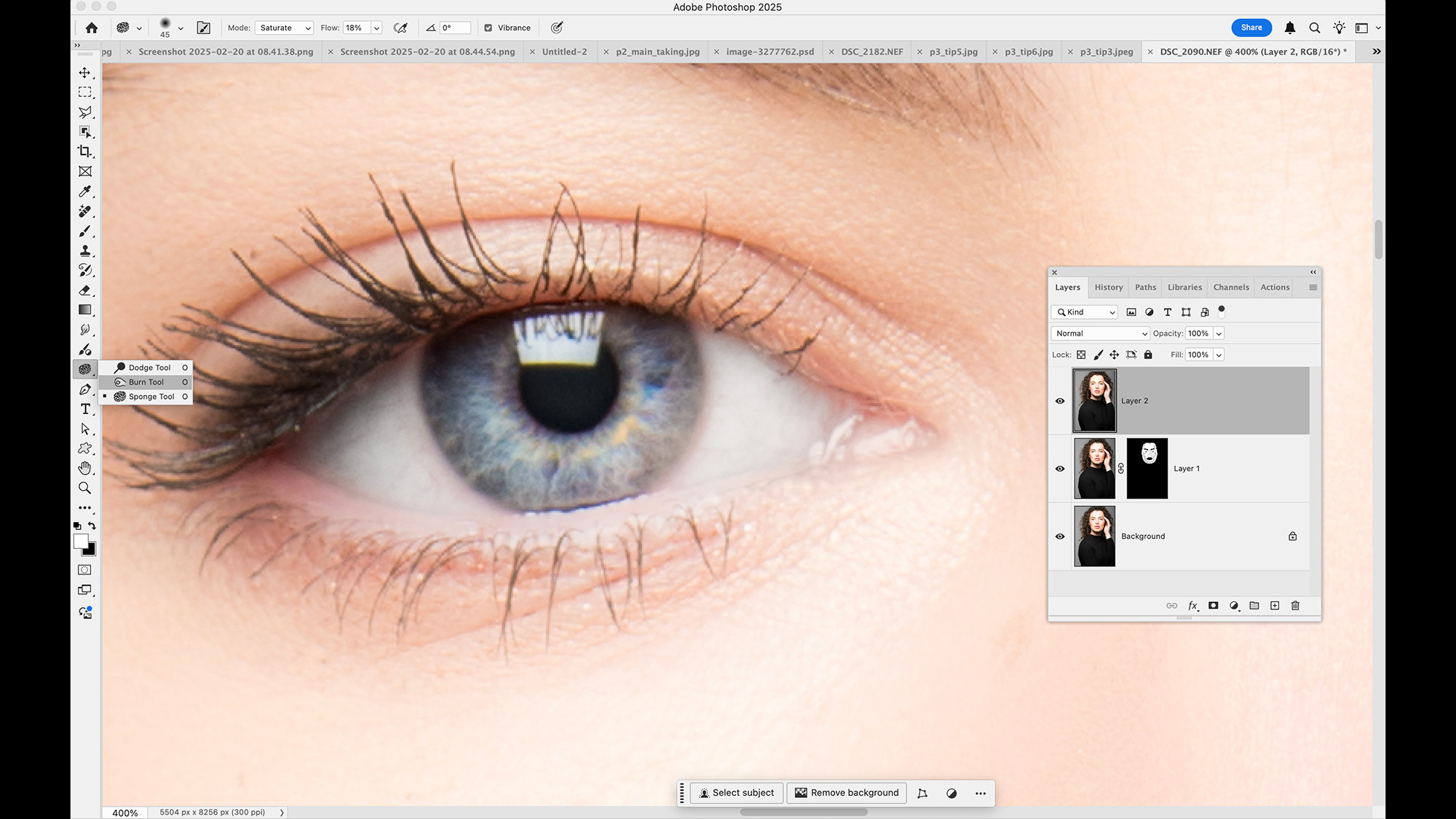Select the Spot Healing Brush tool
Image resolution: width=1456 pixels, height=819 pixels.
[85, 211]
